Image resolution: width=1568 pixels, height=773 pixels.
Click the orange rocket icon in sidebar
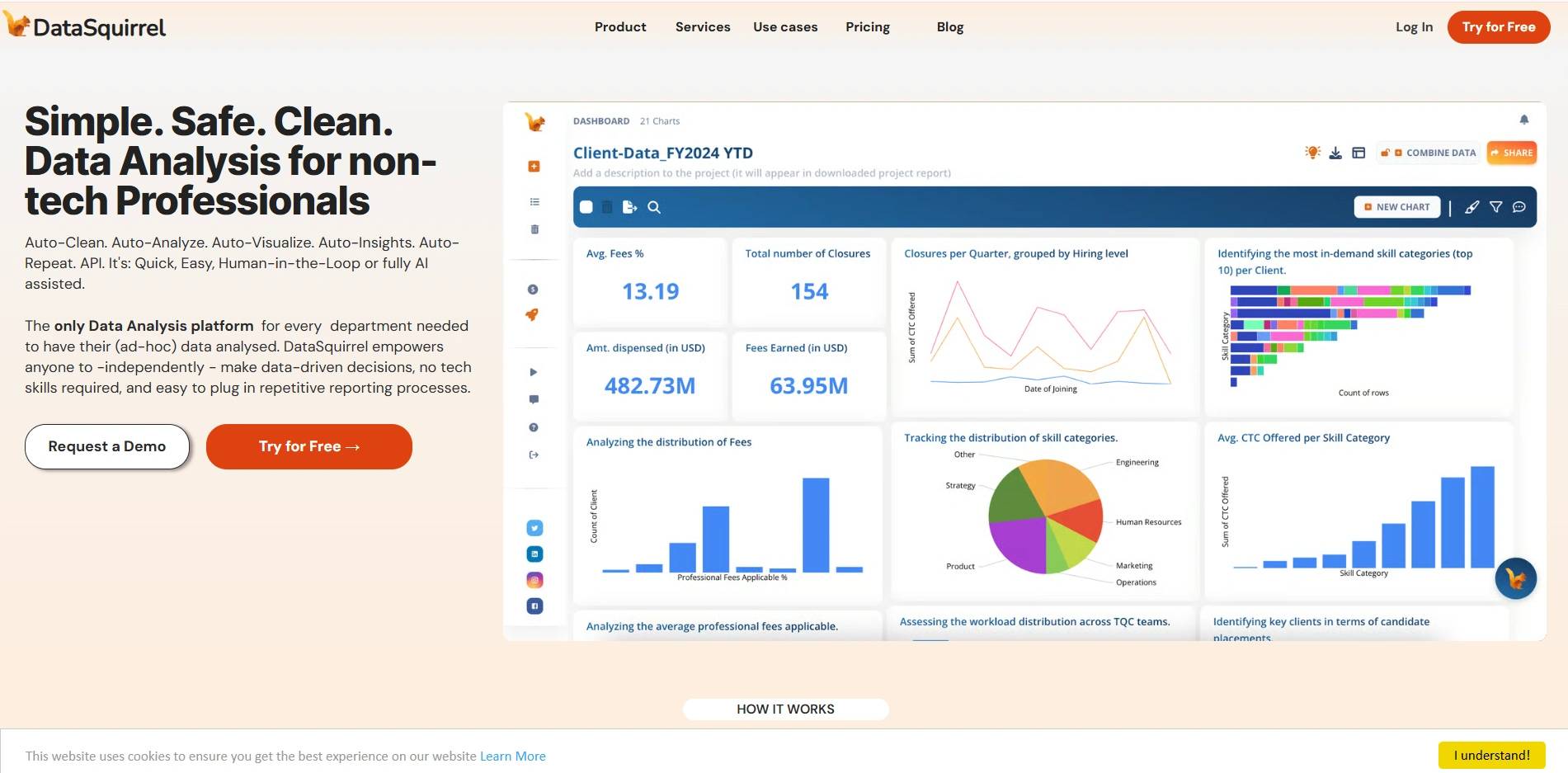[x=533, y=314]
